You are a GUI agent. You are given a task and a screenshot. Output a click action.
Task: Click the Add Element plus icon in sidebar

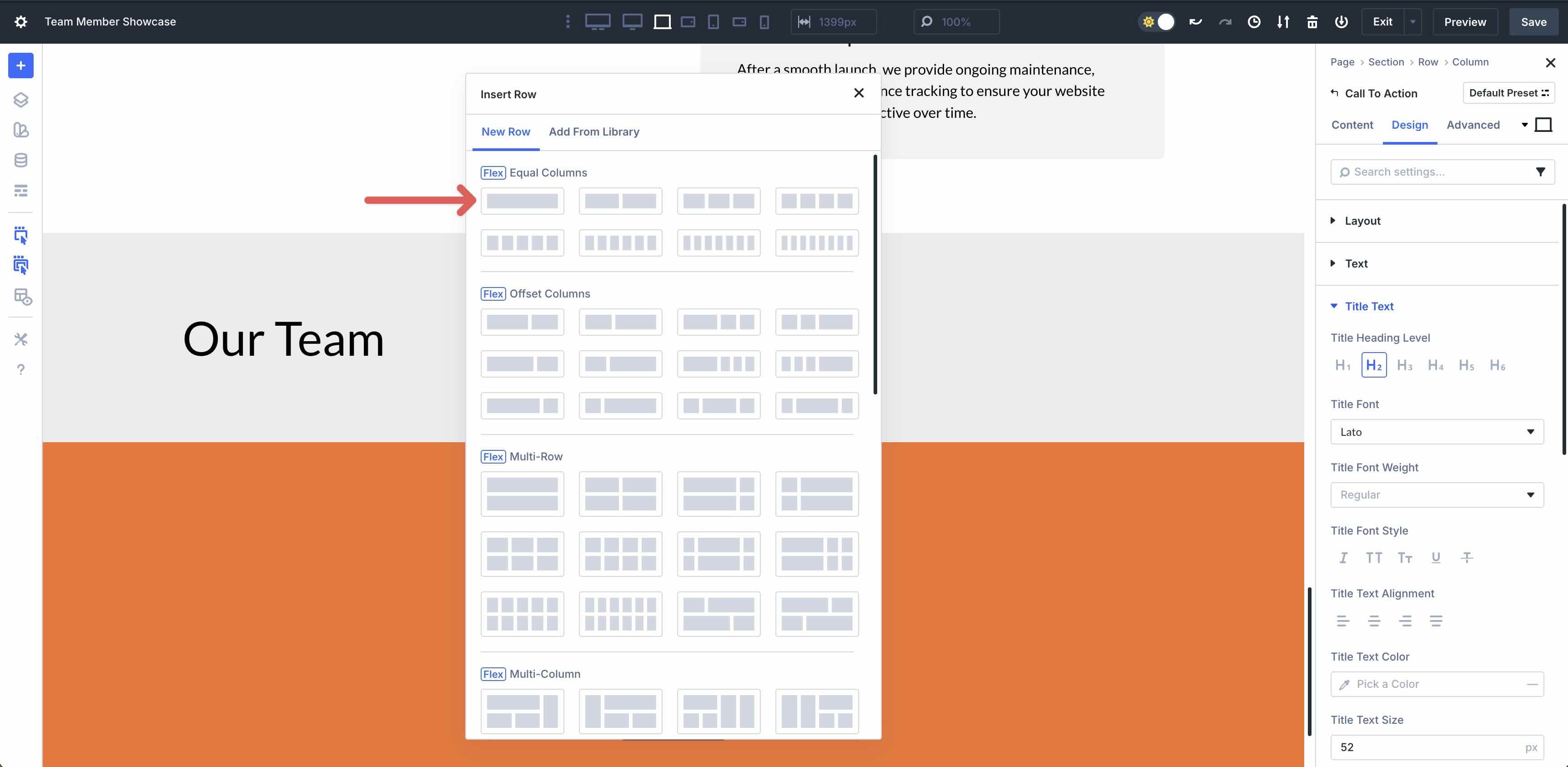pyautogui.click(x=21, y=65)
